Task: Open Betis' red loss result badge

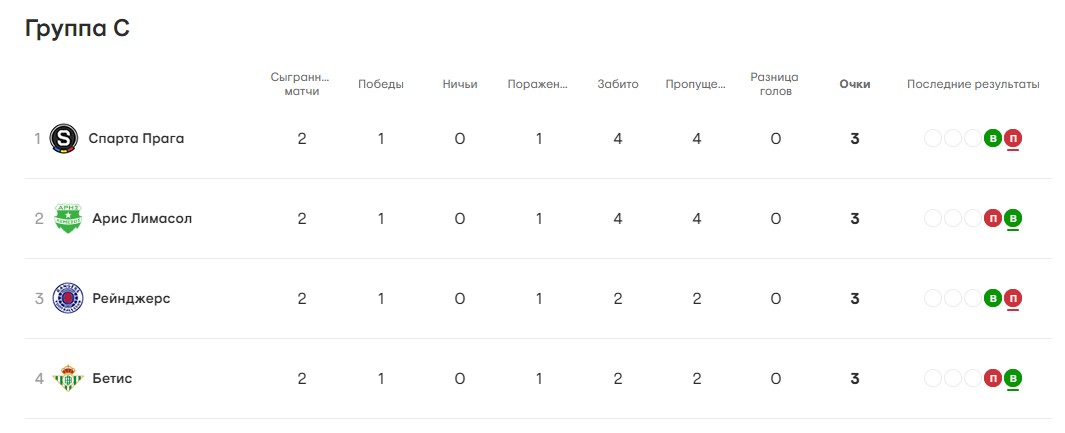Action: coord(993,378)
